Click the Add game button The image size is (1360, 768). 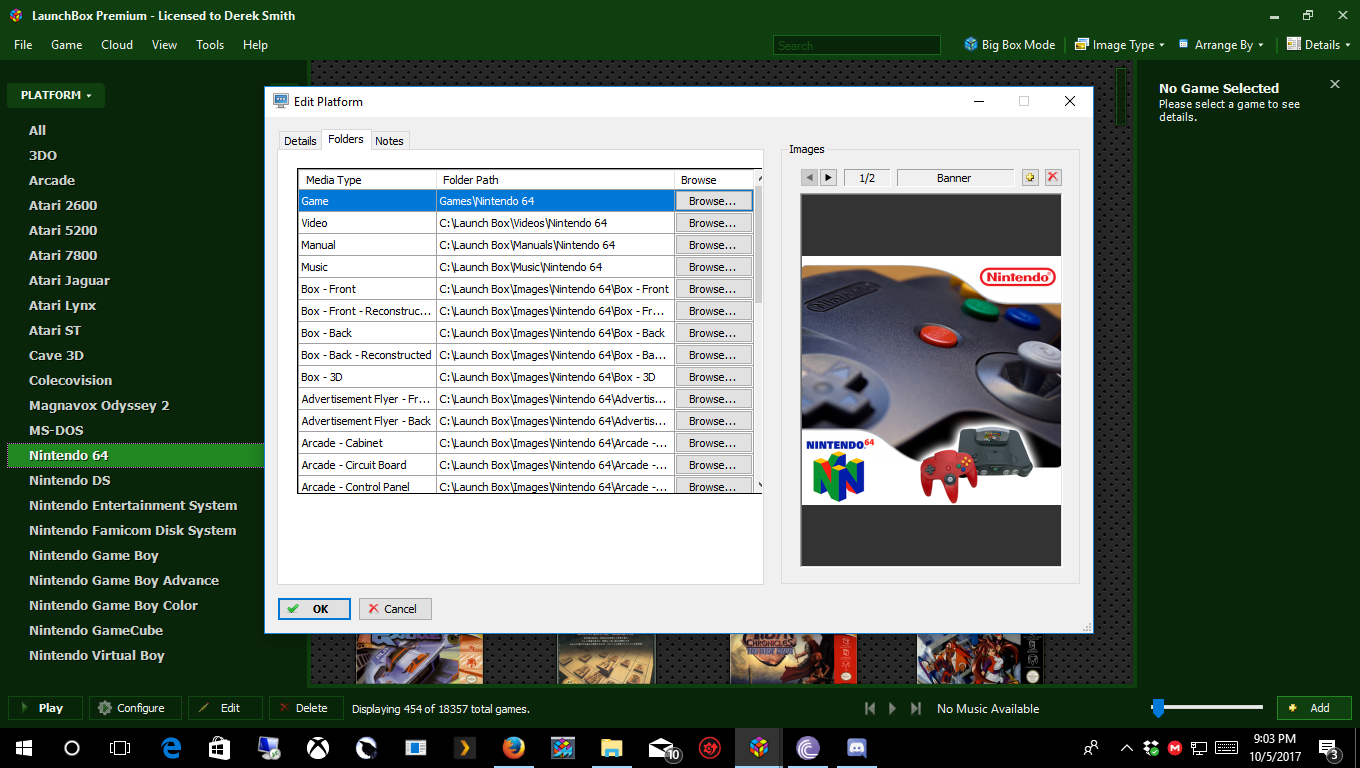[1314, 708]
